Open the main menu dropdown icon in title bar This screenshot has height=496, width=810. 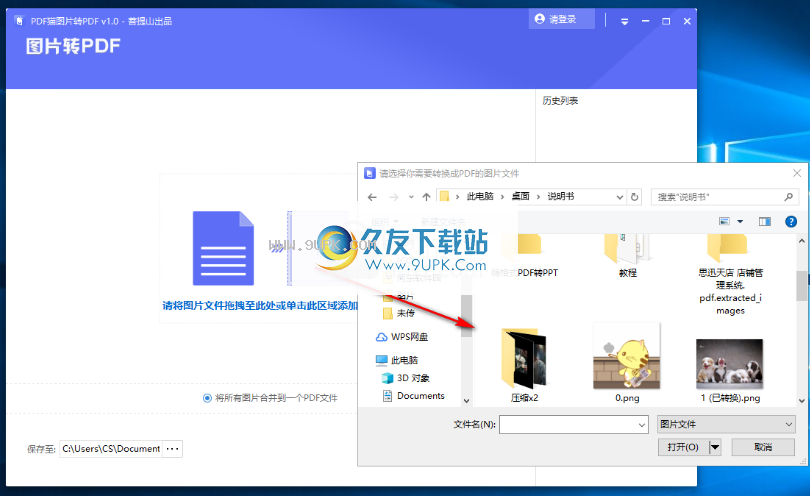click(624, 21)
